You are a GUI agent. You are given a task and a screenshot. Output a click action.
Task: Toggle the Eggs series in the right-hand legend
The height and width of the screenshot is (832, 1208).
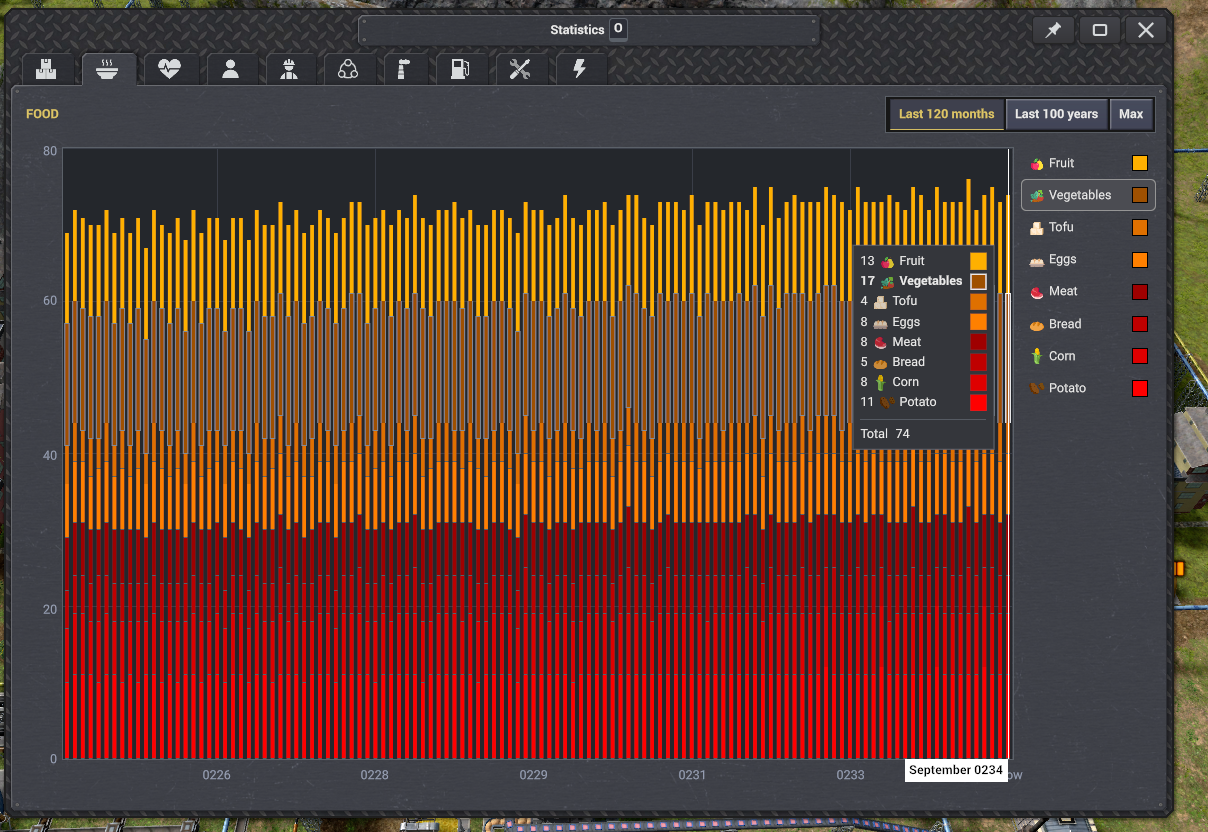(x=1088, y=259)
